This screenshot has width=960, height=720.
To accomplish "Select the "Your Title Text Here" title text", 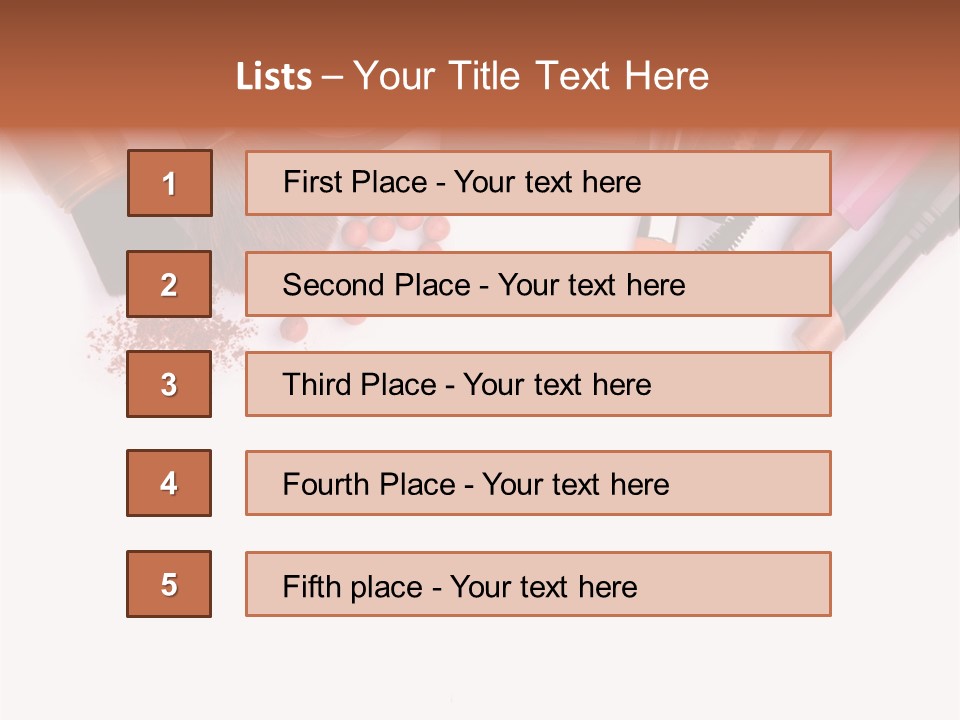I will click(531, 77).
